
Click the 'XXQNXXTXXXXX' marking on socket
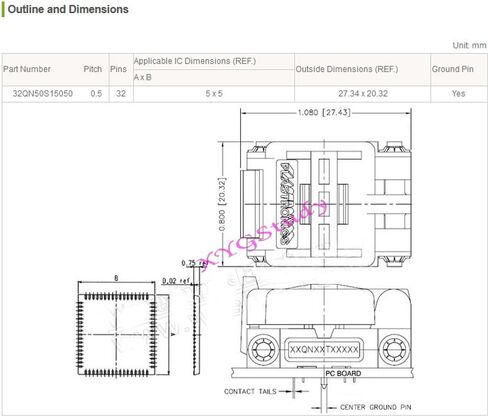coord(324,349)
